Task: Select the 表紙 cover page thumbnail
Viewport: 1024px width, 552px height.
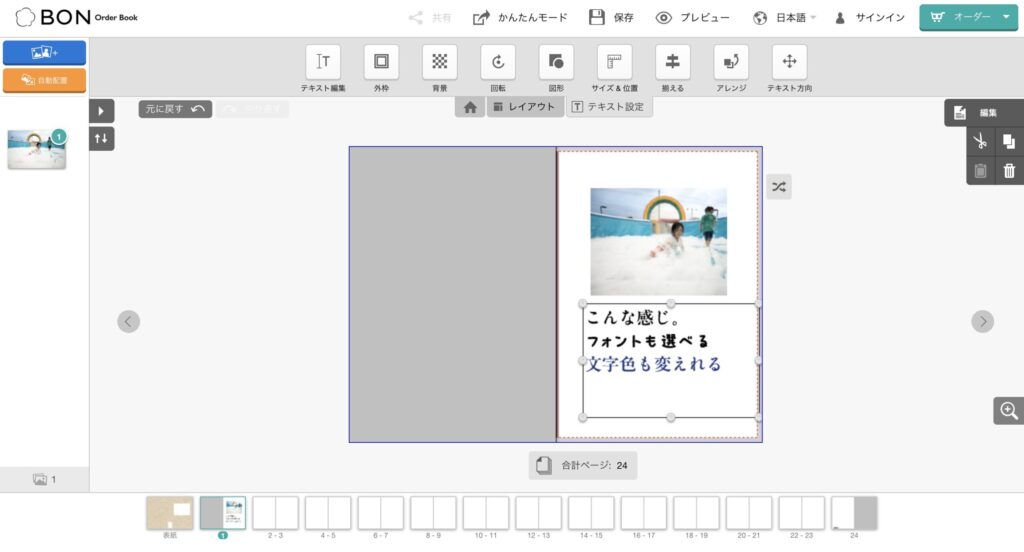Action: [x=170, y=514]
